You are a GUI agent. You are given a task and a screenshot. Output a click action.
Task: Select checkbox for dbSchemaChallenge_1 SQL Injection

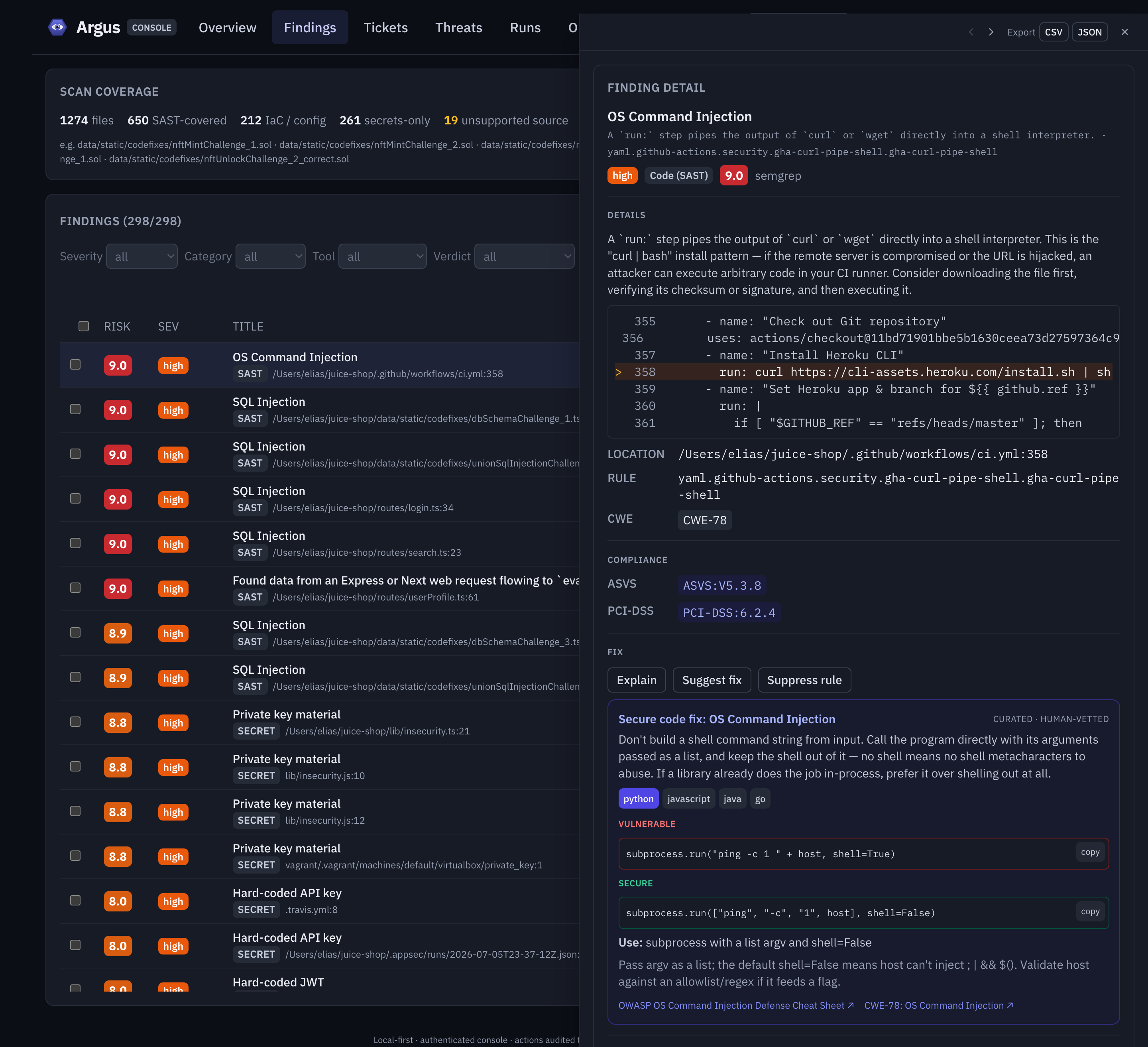(75, 409)
